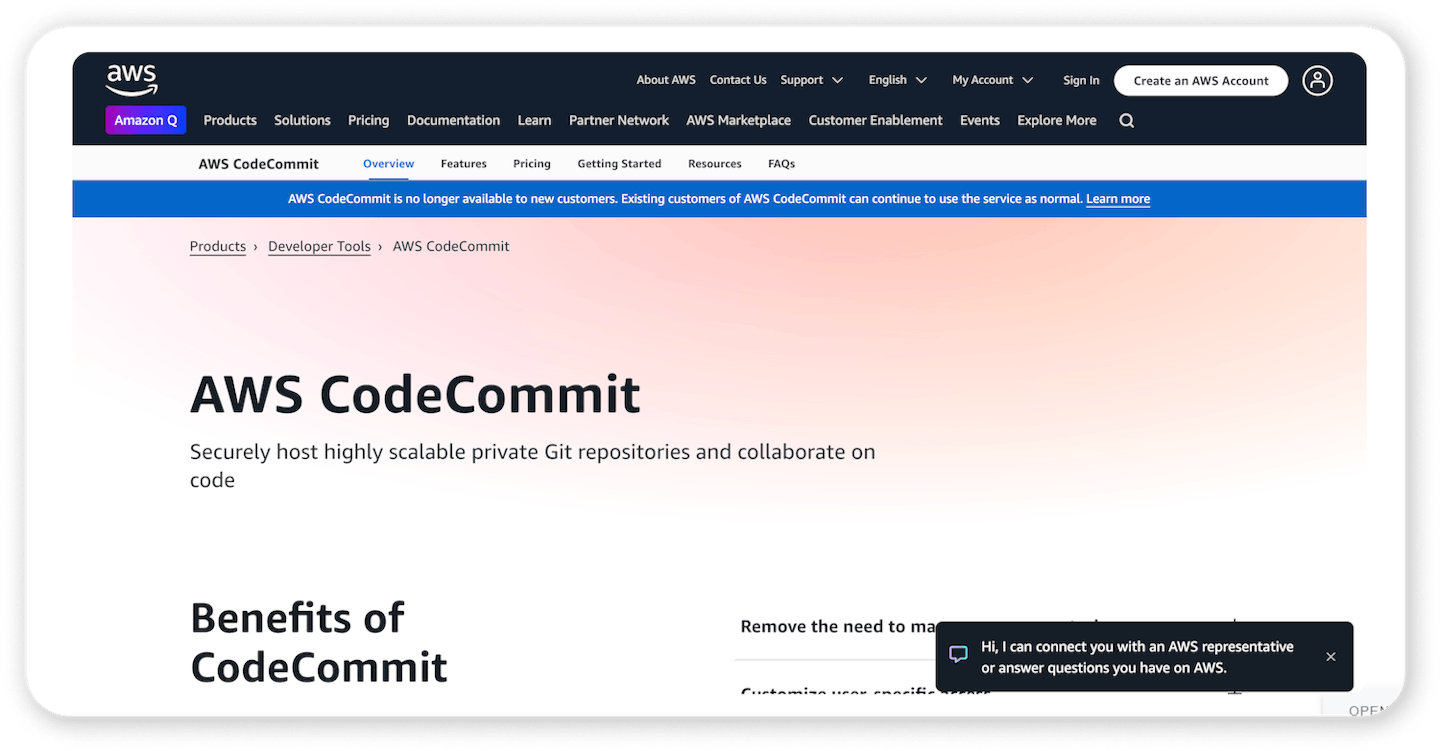The image size is (1440, 751).
Task: Dismiss the AWS representative chat popup
Action: pyautogui.click(x=1330, y=656)
